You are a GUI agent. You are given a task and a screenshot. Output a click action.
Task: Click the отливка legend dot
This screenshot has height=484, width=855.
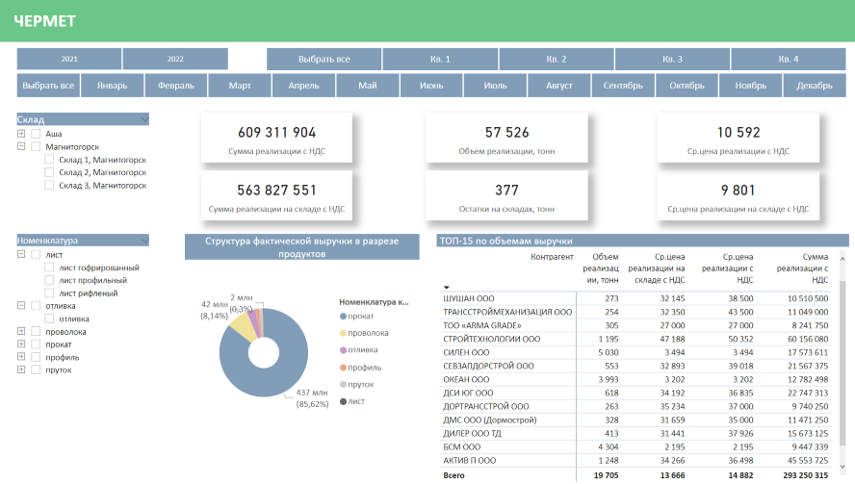pyautogui.click(x=344, y=350)
